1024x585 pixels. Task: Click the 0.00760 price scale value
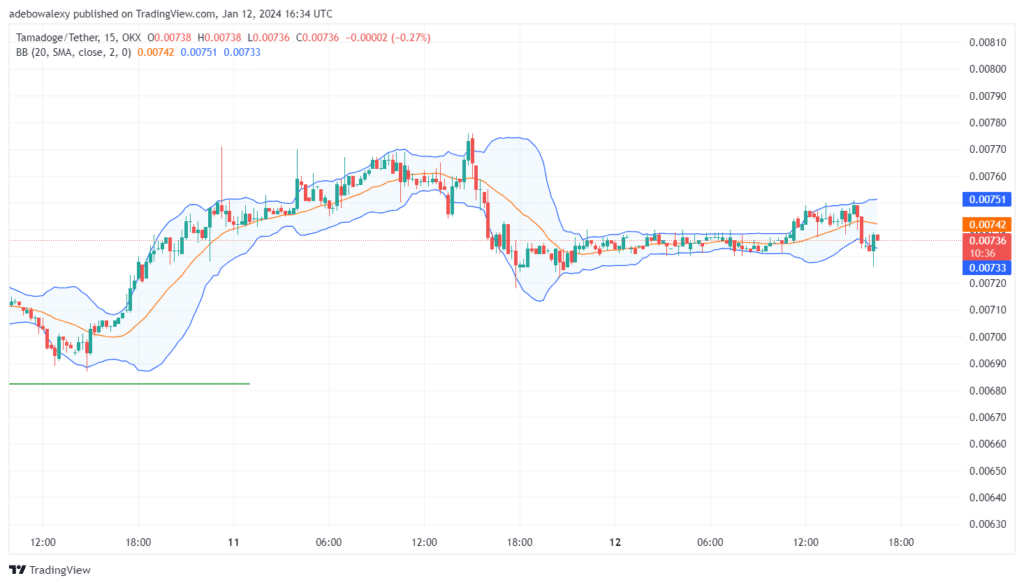[987, 176]
